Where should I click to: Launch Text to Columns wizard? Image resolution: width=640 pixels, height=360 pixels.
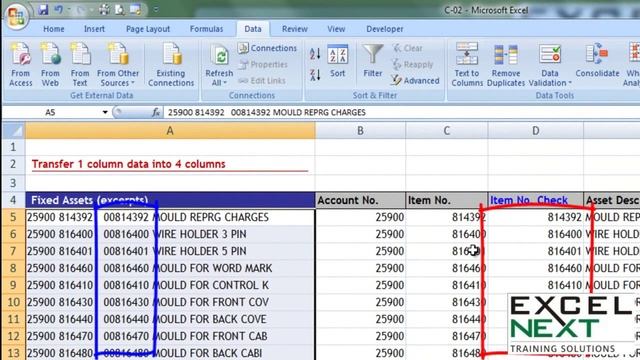tap(467, 64)
